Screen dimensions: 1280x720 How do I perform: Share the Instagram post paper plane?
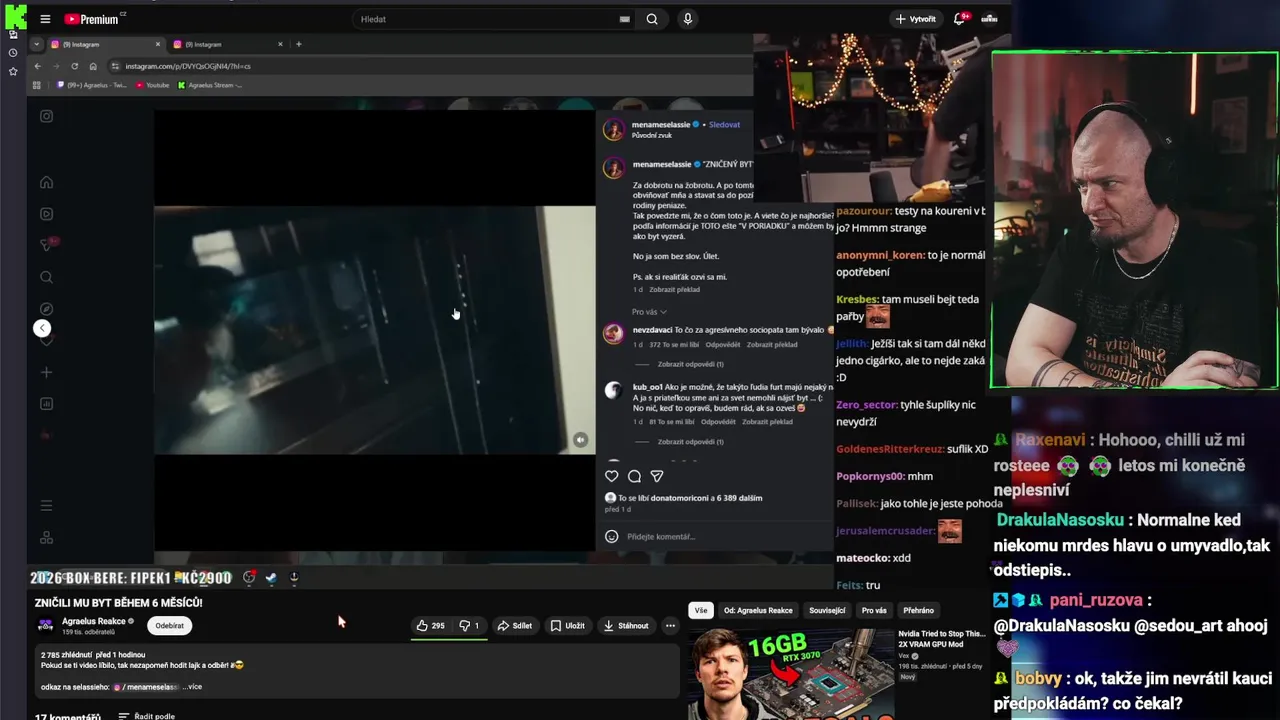pos(657,476)
